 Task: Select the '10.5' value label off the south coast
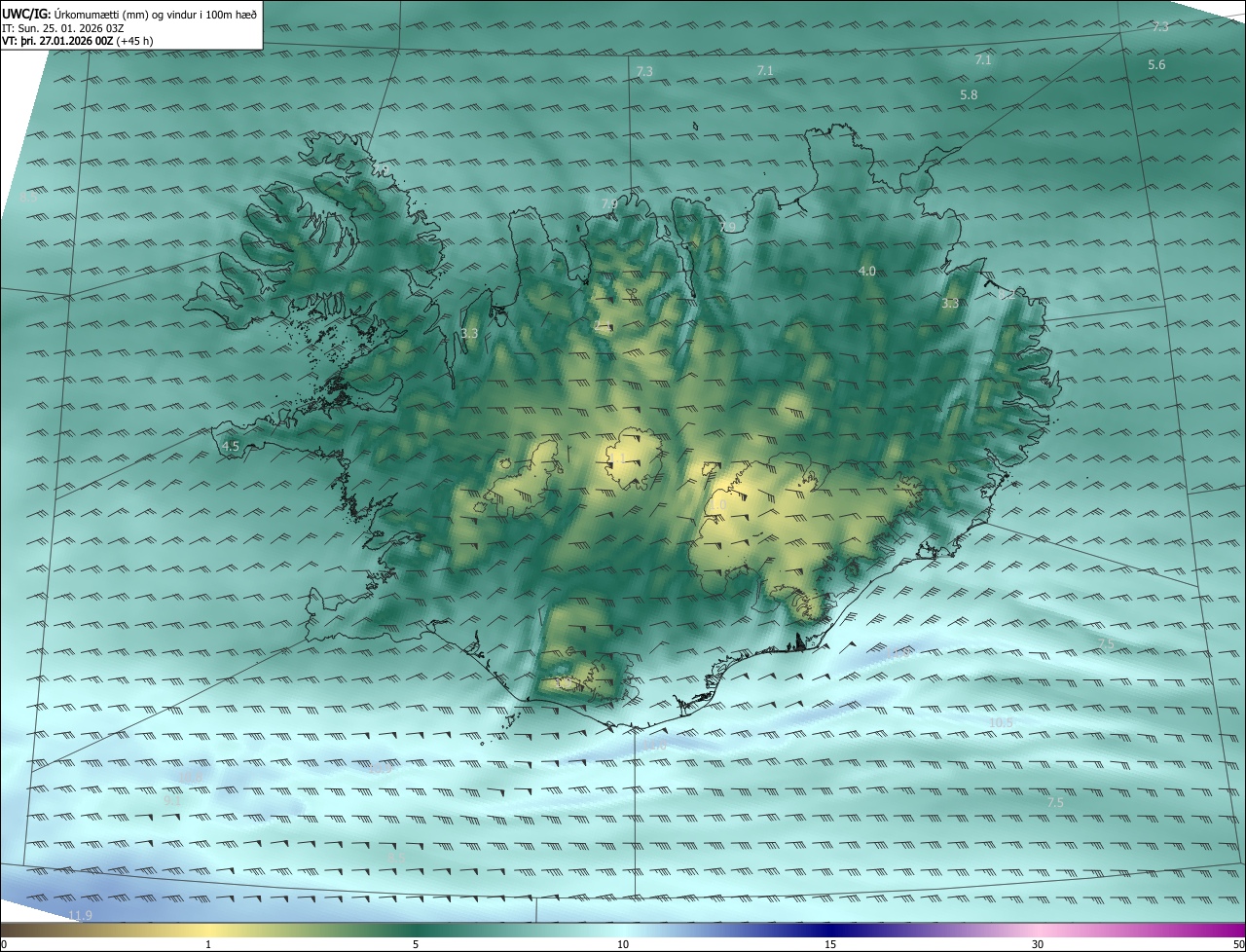click(x=1001, y=722)
